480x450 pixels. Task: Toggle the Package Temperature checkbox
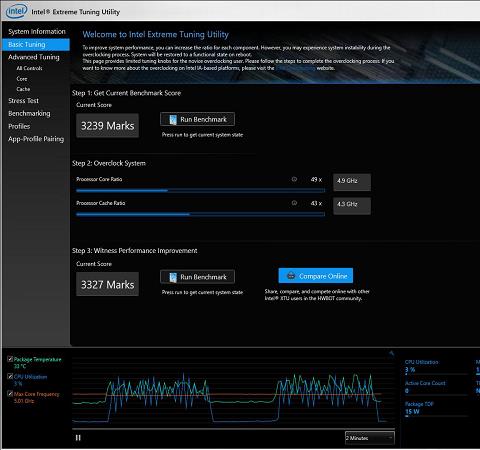click(10, 359)
